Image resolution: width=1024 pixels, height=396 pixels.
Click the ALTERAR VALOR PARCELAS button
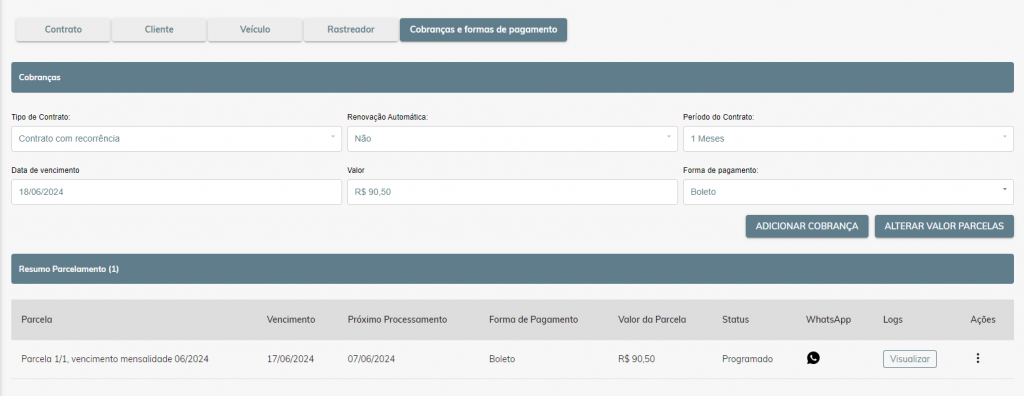944,226
